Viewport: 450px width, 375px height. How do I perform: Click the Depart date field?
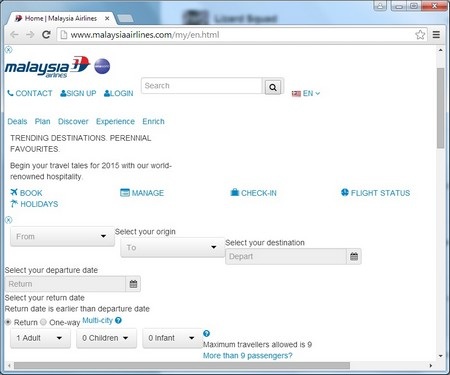coord(286,256)
